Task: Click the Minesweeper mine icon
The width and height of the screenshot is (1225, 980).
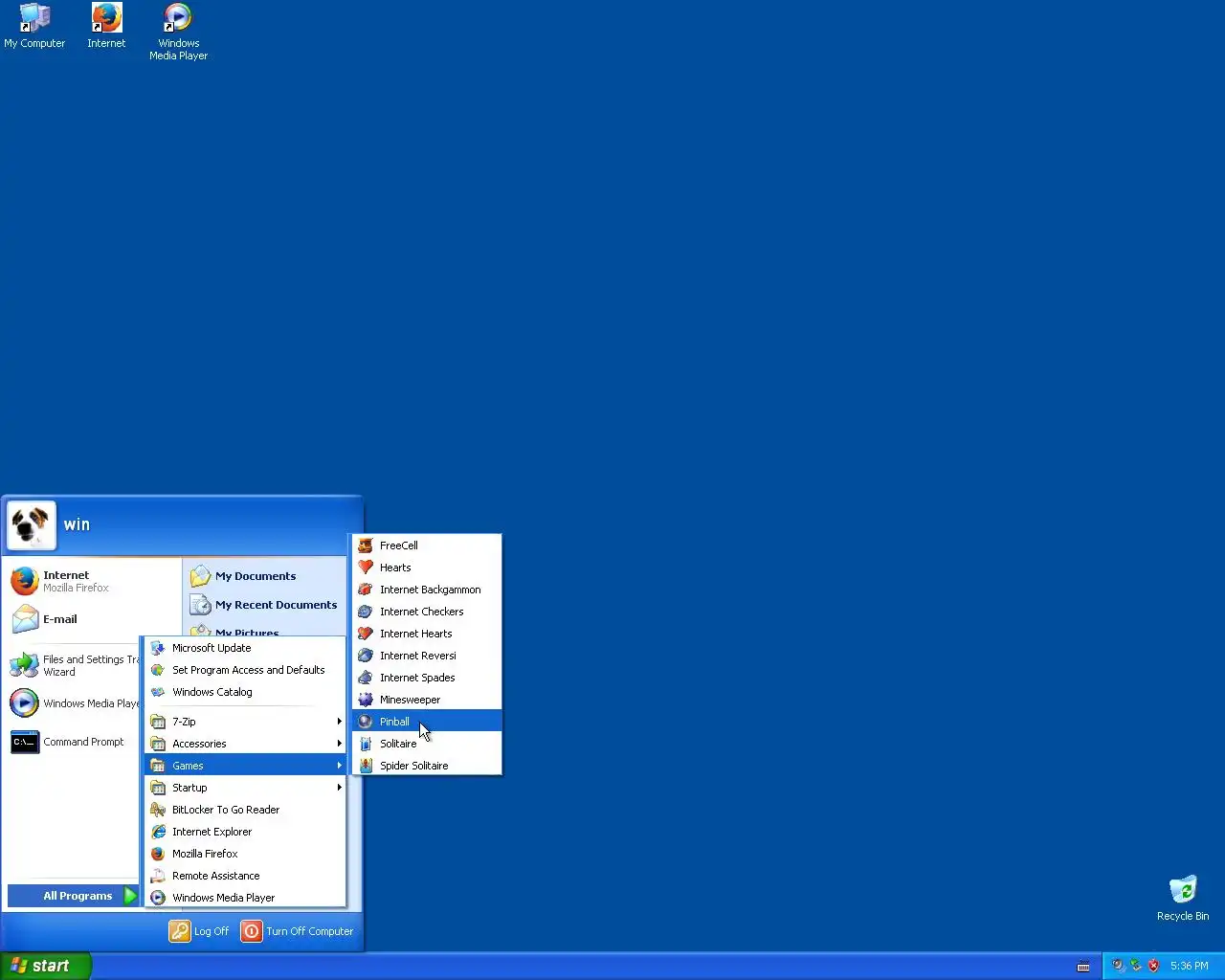Action: [366, 700]
